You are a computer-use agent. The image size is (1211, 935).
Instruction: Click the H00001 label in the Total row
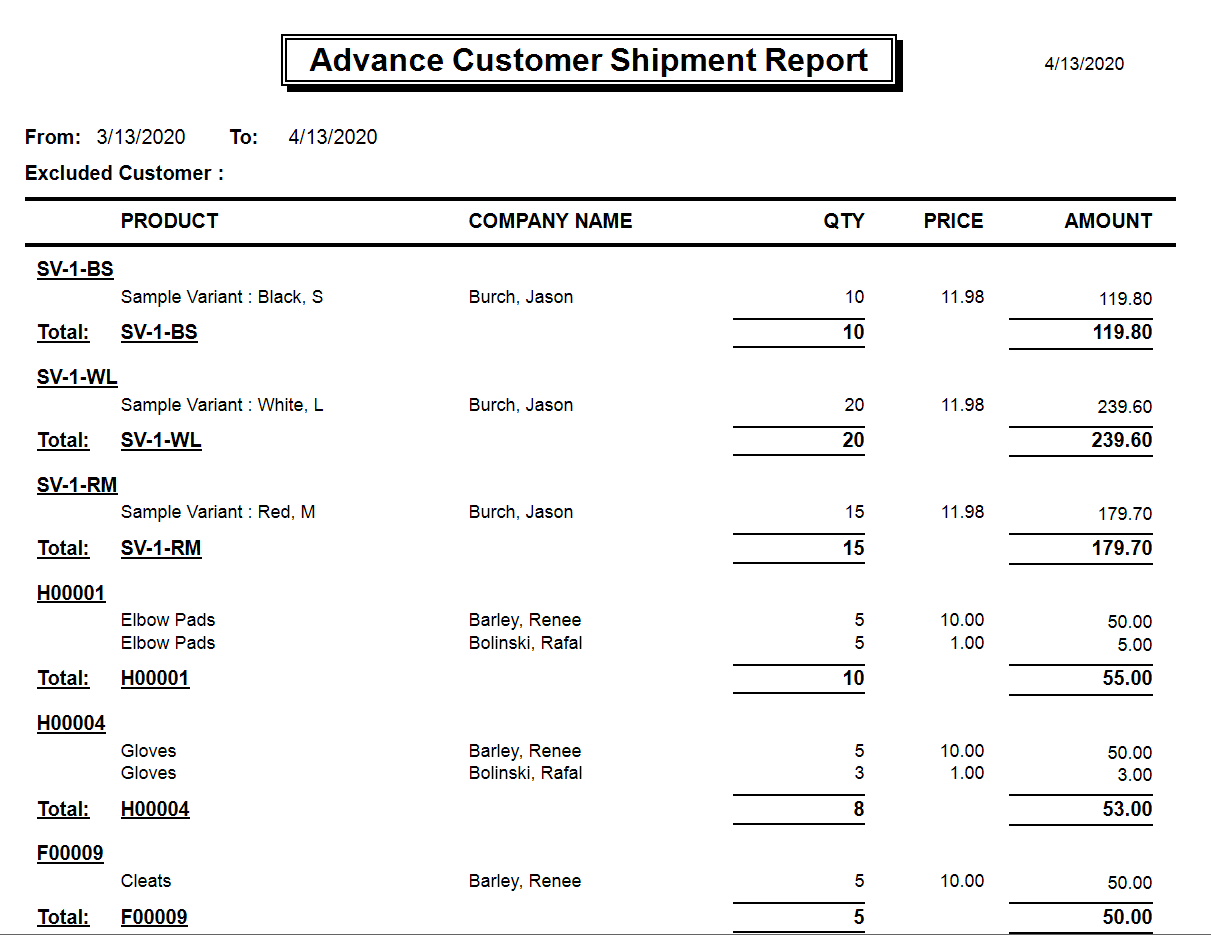155,678
